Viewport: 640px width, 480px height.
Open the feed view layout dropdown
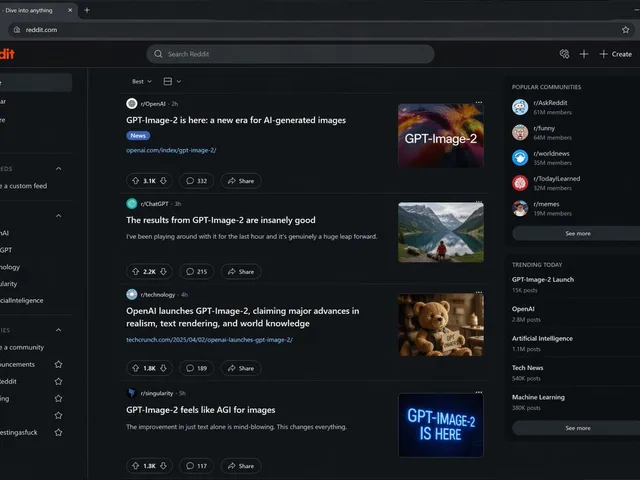click(x=172, y=82)
